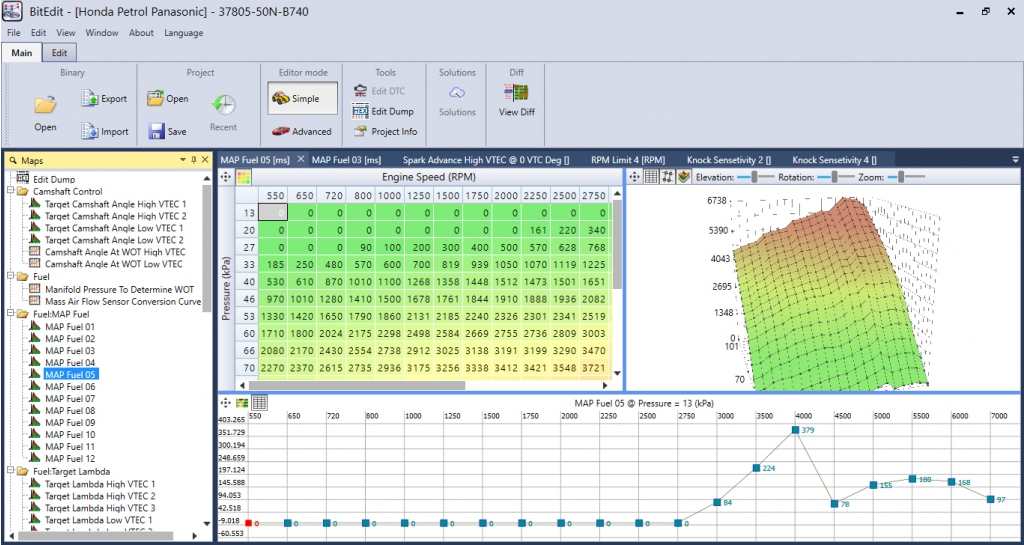Viewport: 1024px width, 545px height.
Task: Close the MAP Fuel 05 [ms] tab
Action: click(x=301, y=159)
